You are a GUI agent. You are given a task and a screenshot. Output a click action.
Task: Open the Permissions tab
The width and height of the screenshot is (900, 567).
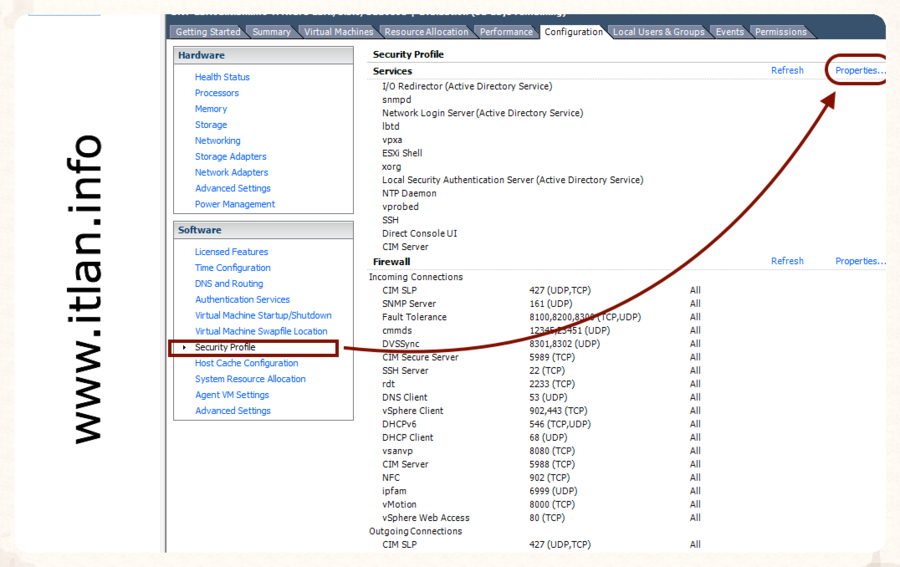781,32
